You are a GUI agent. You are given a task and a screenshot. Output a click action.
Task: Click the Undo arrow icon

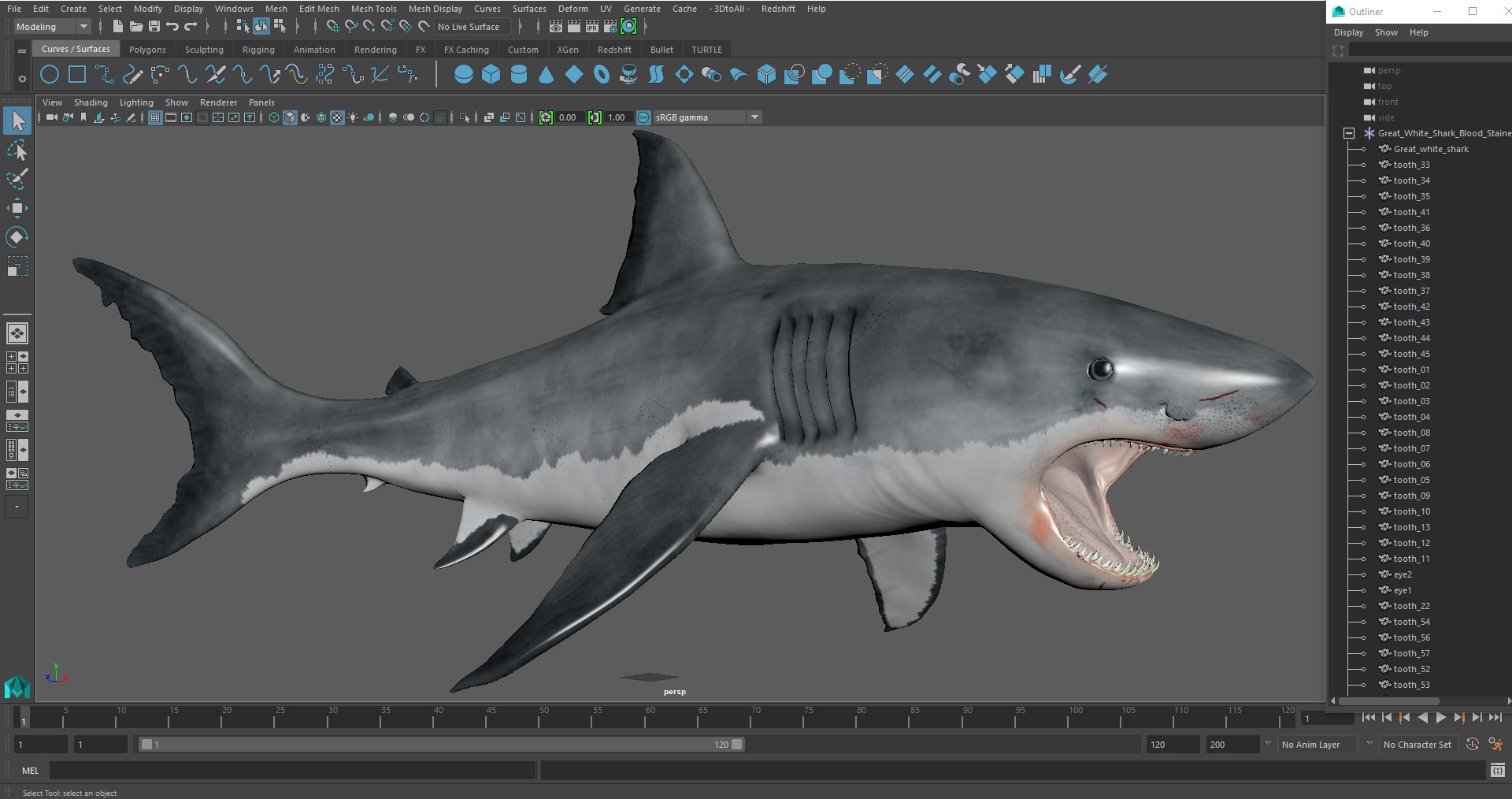pos(172,27)
